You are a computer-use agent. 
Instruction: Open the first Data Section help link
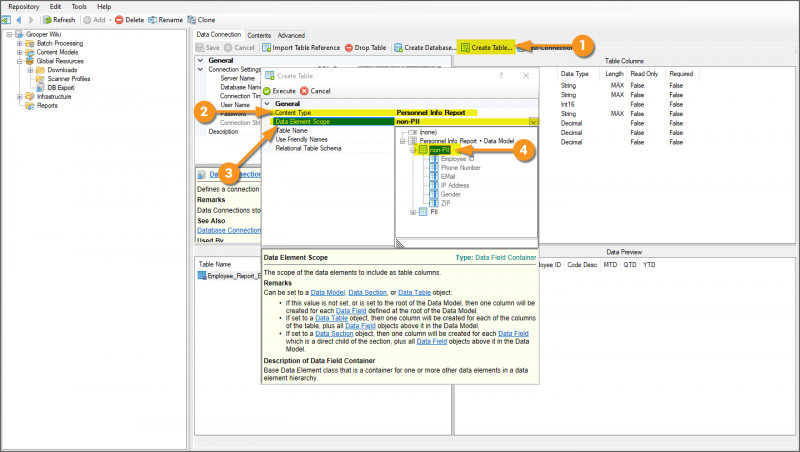pos(367,293)
